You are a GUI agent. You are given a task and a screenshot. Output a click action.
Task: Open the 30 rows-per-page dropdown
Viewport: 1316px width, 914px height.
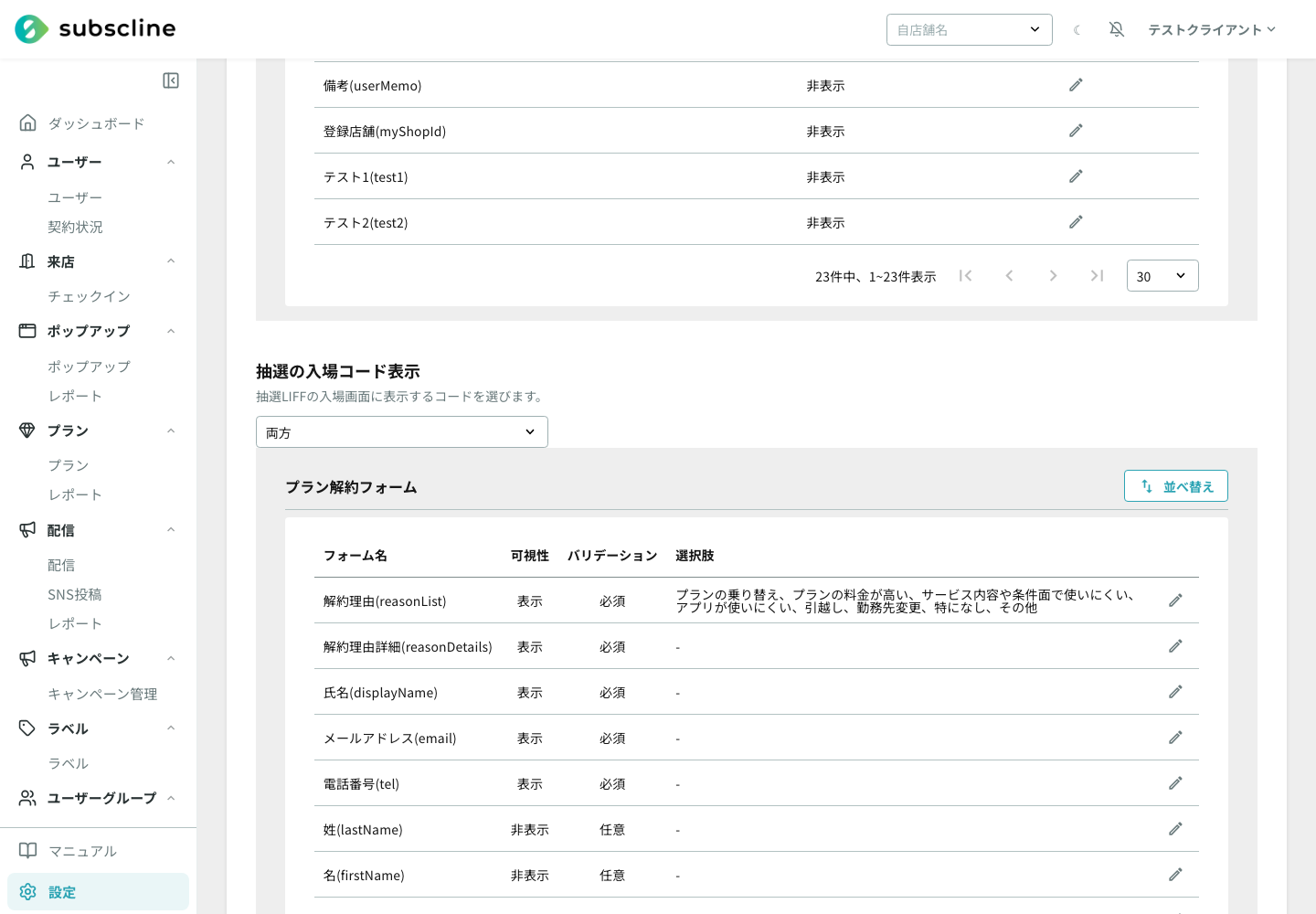[x=1162, y=275]
